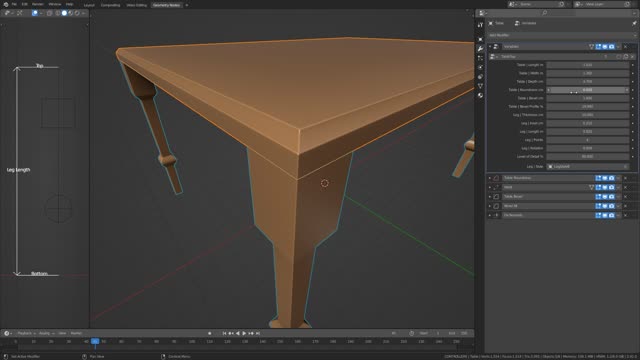Play the animation forward

[244, 333]
